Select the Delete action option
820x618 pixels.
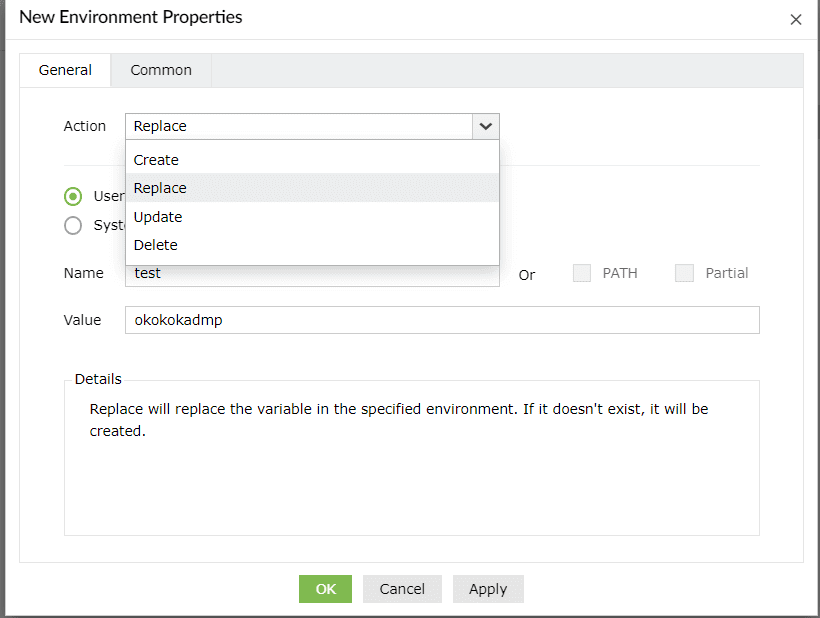point(155,245)
